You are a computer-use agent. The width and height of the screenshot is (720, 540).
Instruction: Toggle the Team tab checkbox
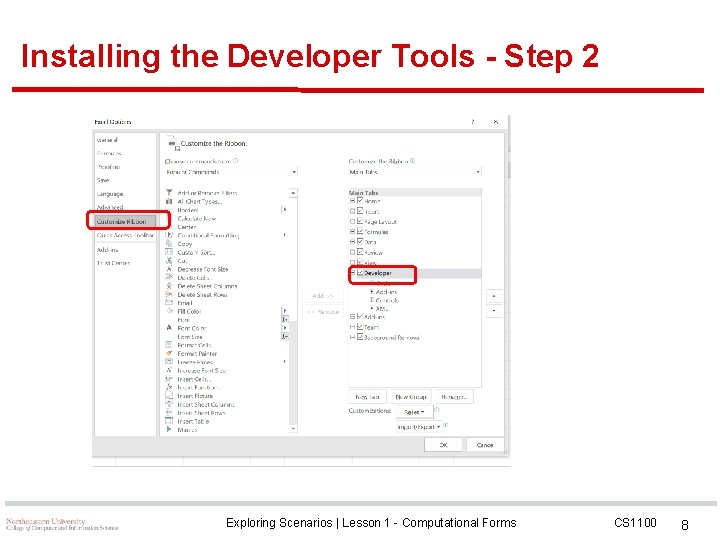tap(360, 326)
